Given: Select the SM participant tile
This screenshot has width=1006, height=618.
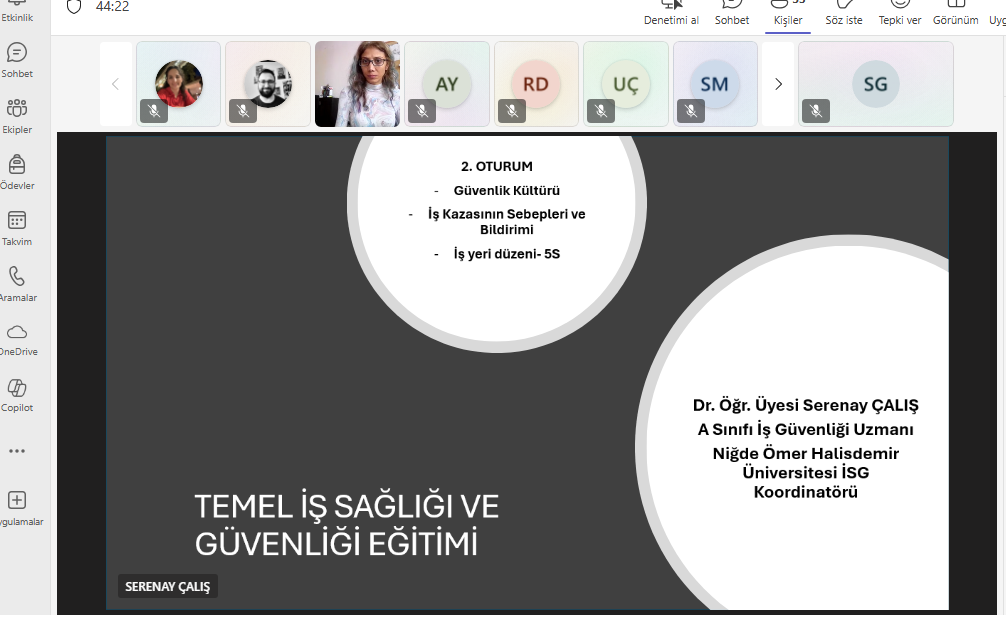Looking at the screenshot, I should pos(715,84).
